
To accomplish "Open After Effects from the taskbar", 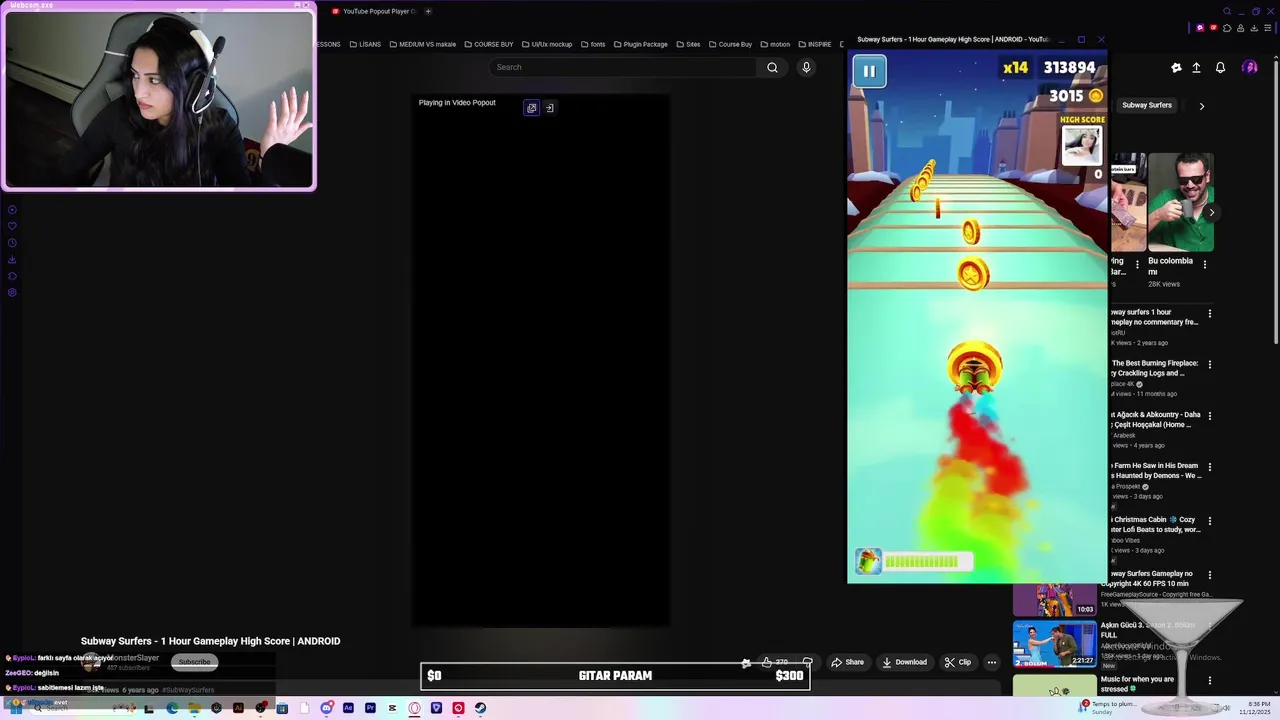I will (x=348, y=708).
